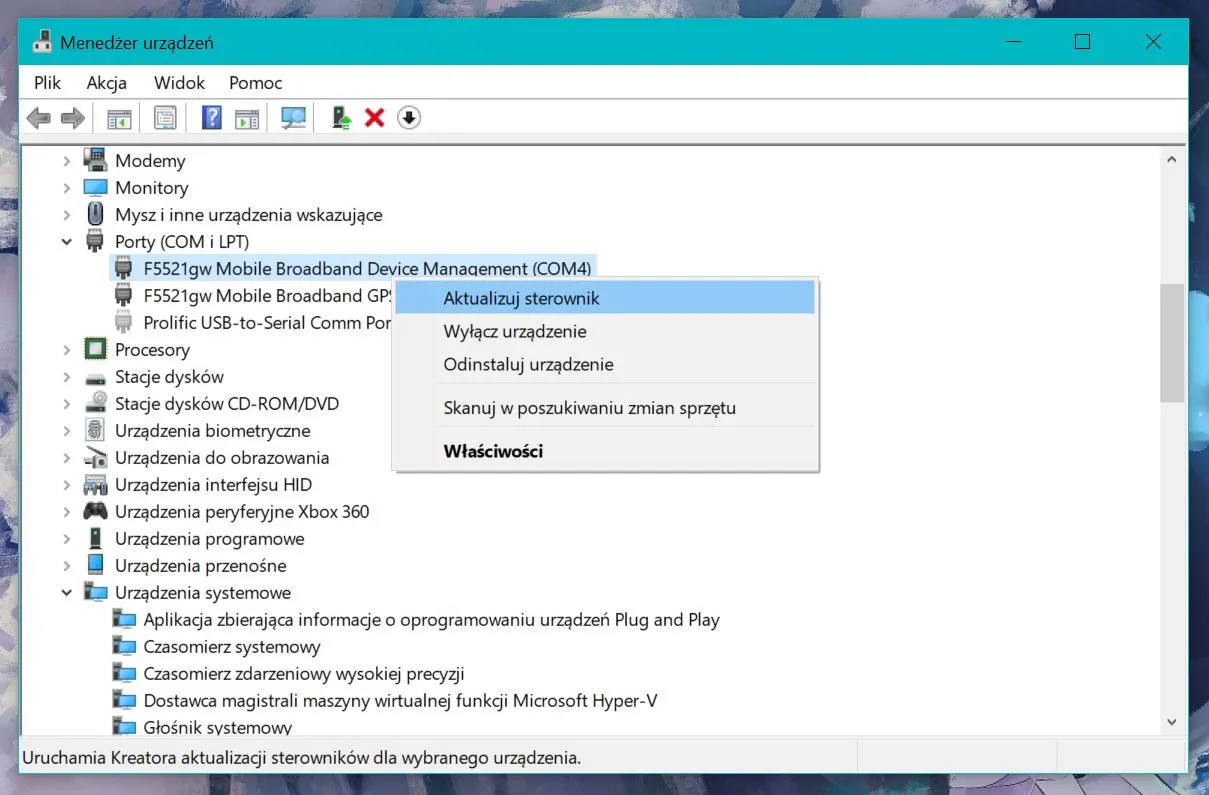Click the Update driver green arrow icon

(x=341, y=118)
